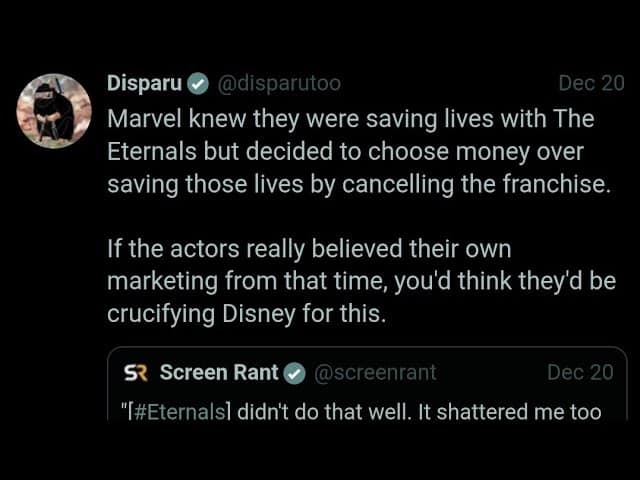The image size is (640, 480).
Task: Click the Screen Rant account name
Action: pos(218,373)
